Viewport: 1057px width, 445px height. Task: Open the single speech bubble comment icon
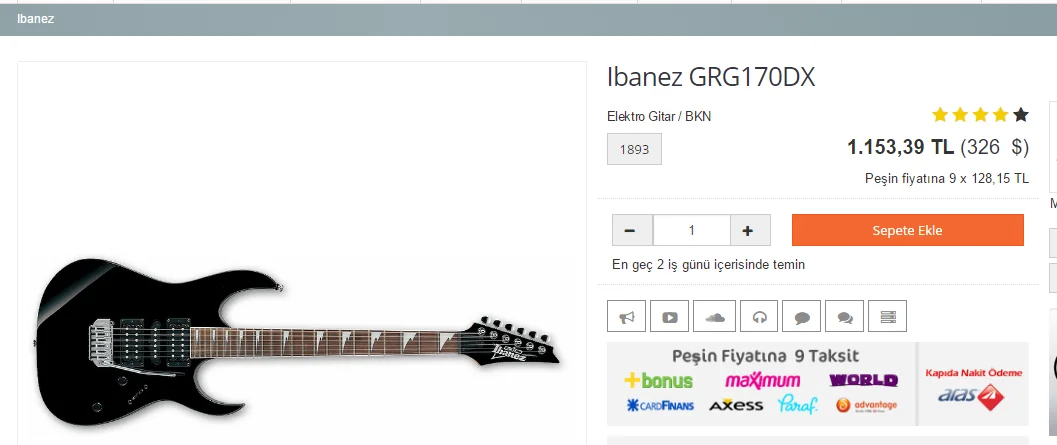(x=802, y=316)
